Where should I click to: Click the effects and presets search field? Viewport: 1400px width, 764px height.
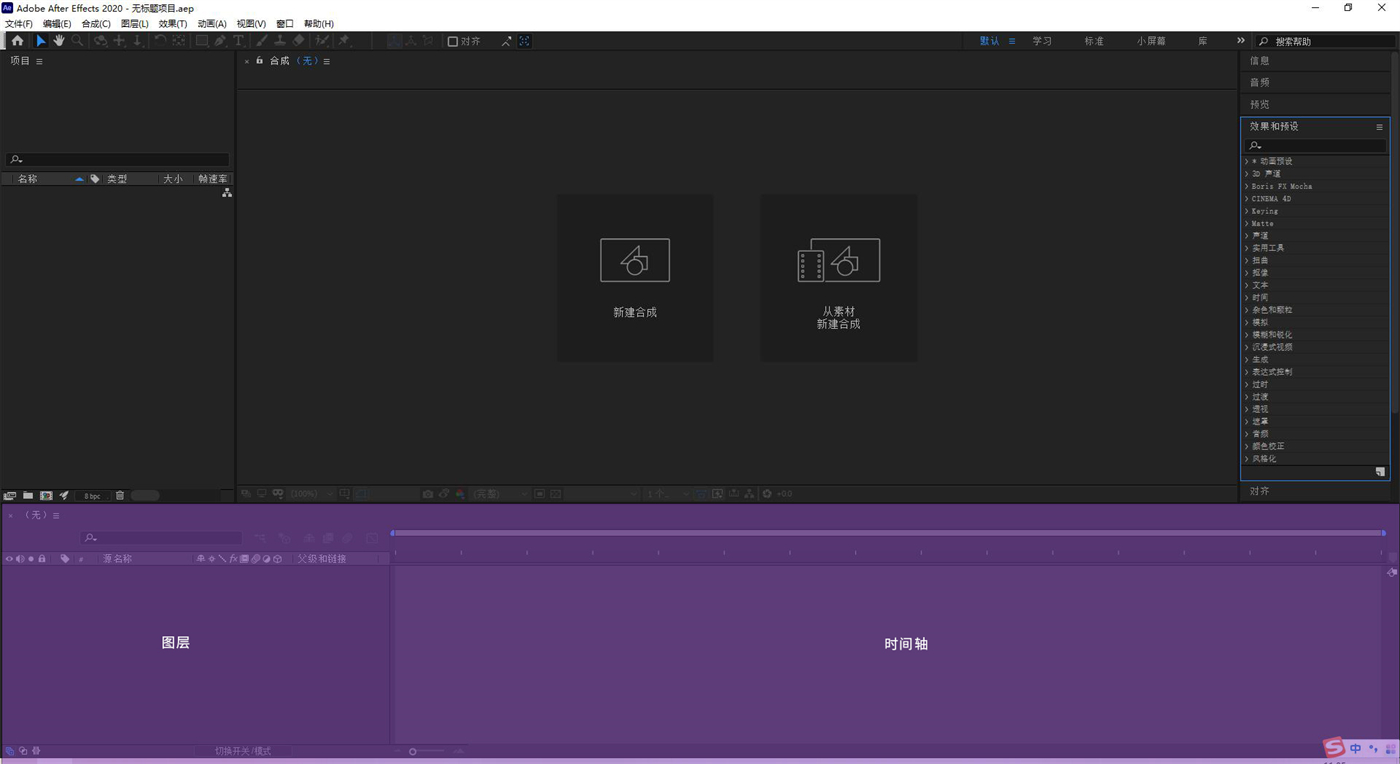[1315, 146]
